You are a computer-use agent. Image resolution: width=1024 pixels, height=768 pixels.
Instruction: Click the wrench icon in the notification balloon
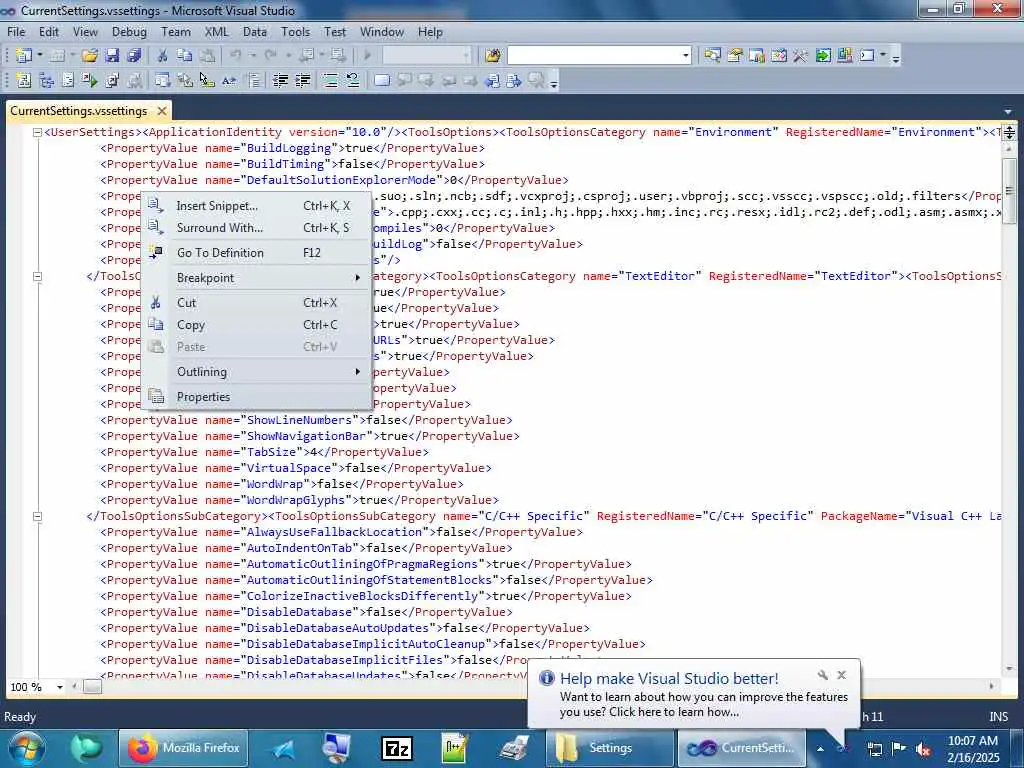(x=822, y=675)
